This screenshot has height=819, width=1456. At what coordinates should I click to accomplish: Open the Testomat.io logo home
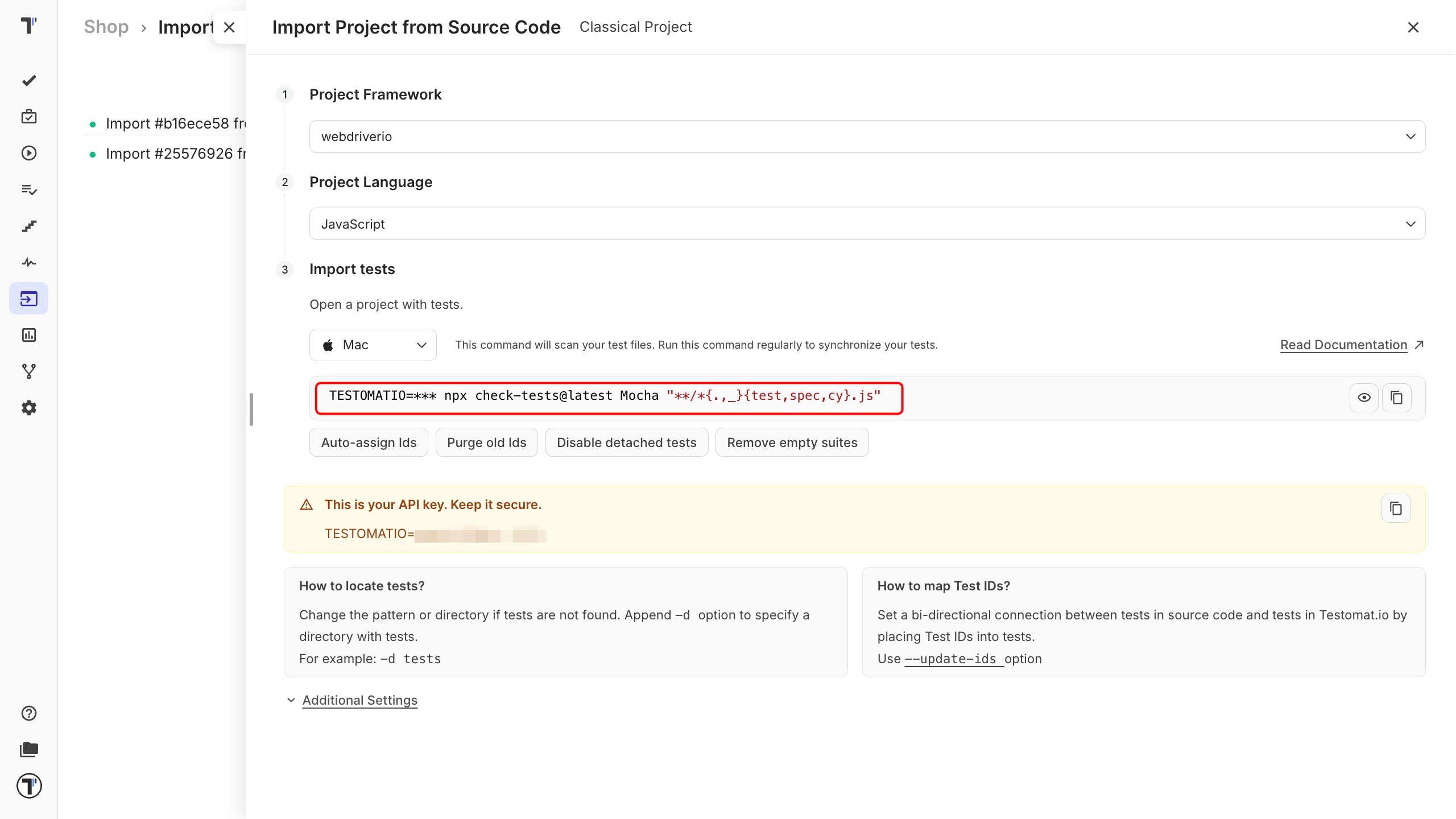tap(28, 26)
